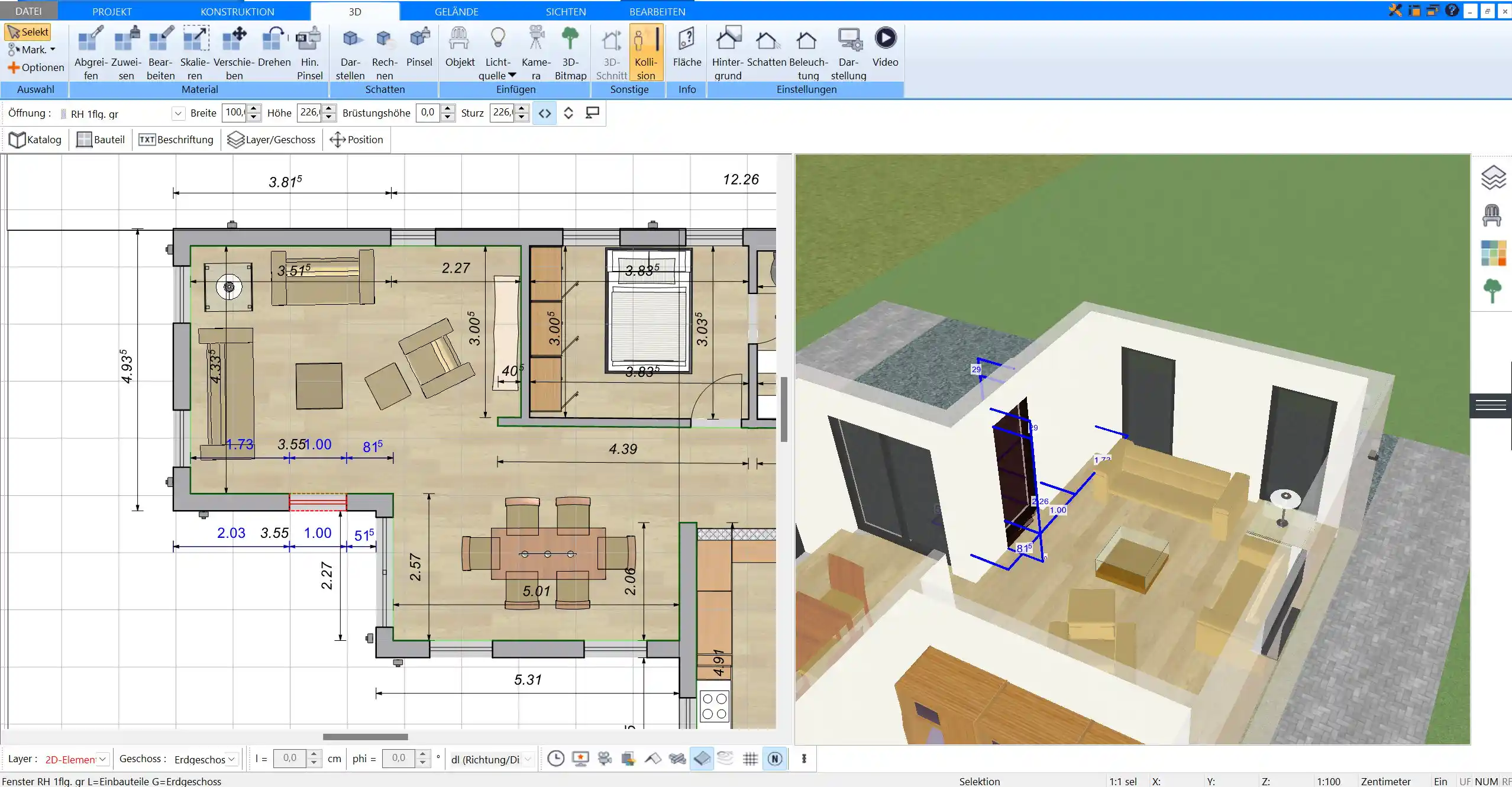Insert a Kamera
Image resolution: width=1512 pixels, height=787 pixels.
536,53
